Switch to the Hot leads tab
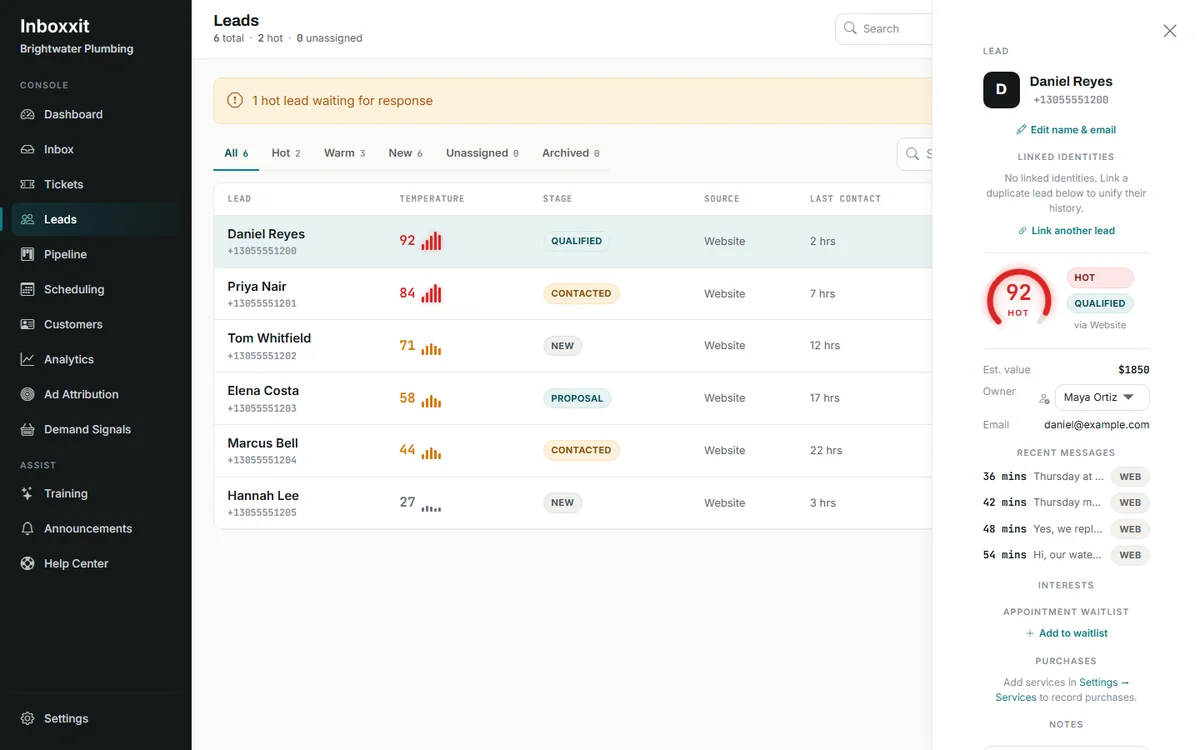 tap(286, 153)
